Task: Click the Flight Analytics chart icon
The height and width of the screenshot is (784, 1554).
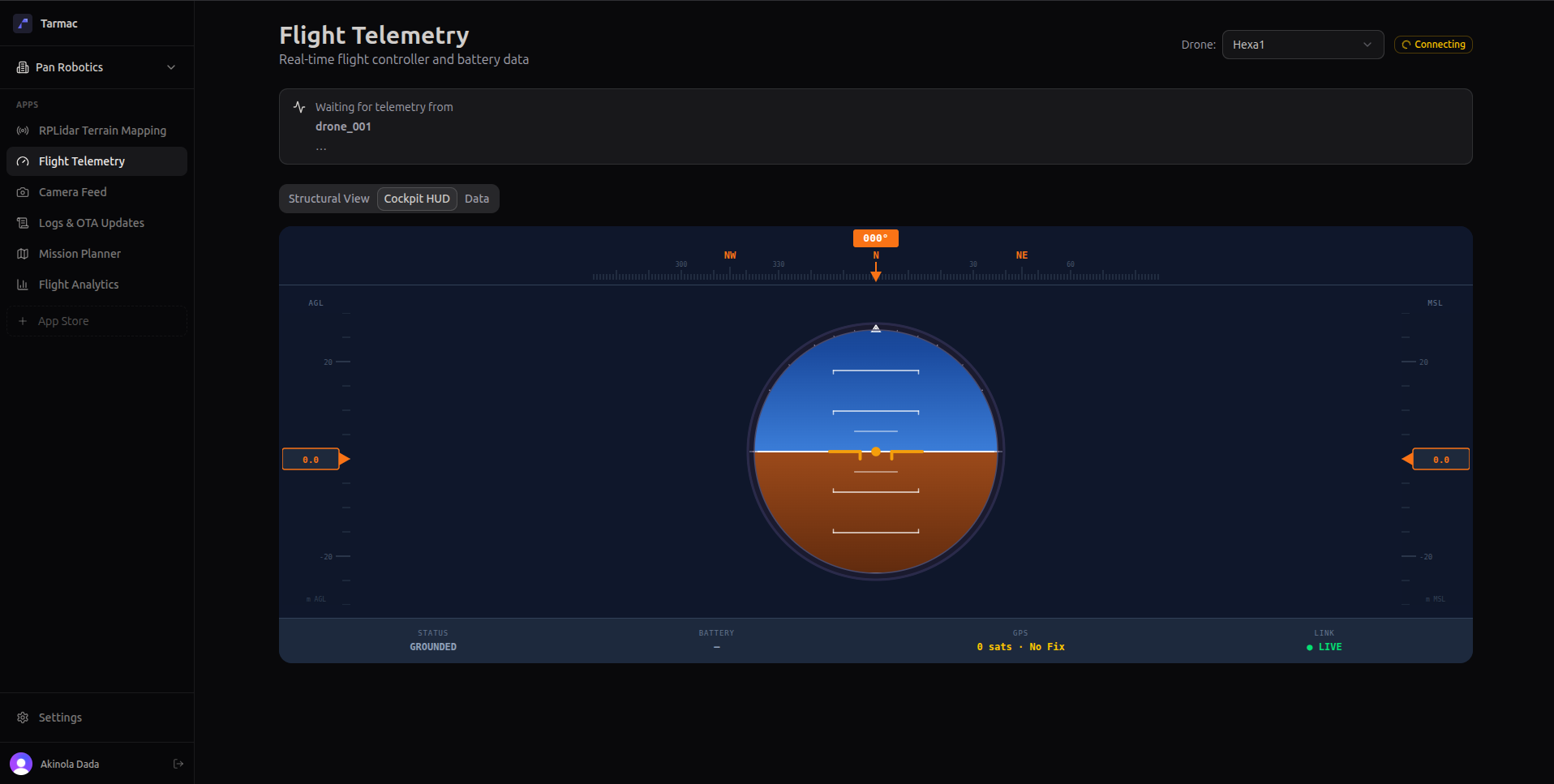Action: point(23,285)
